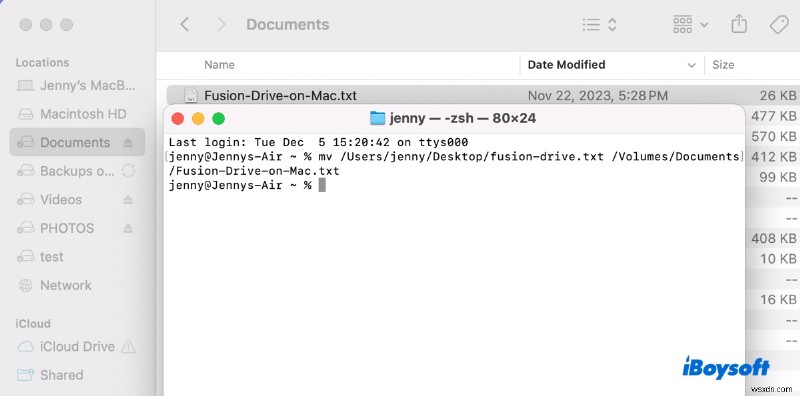Eject the PHOTOS volume

tap(128, 228)
